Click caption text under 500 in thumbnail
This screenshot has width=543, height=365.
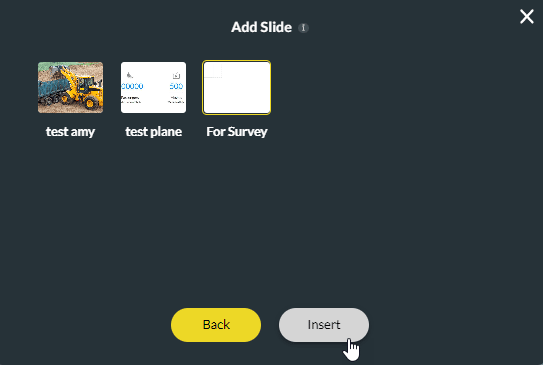point(176,100)
